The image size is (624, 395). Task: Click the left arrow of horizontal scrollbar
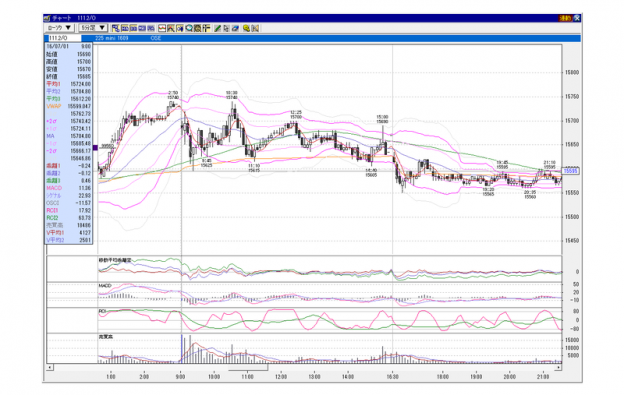(x=50, y=368)
